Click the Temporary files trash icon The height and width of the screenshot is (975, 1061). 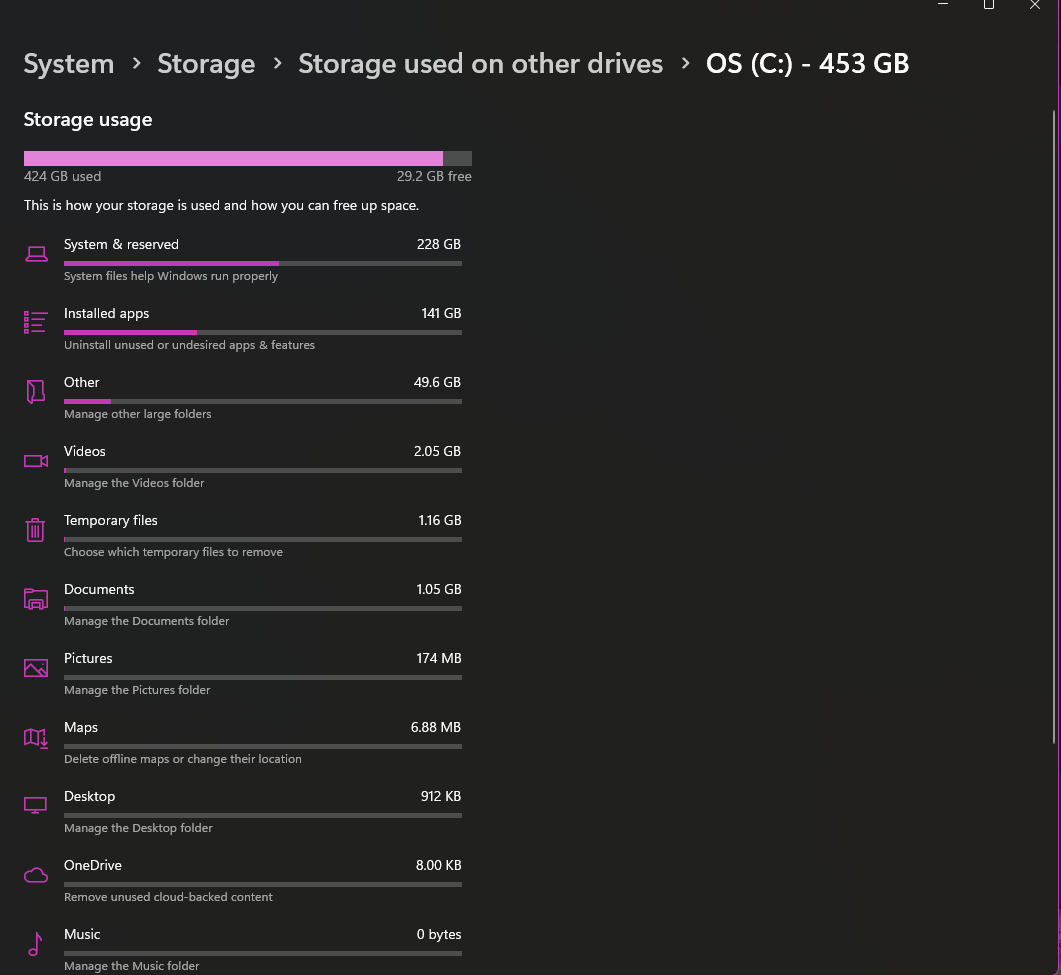36,529
